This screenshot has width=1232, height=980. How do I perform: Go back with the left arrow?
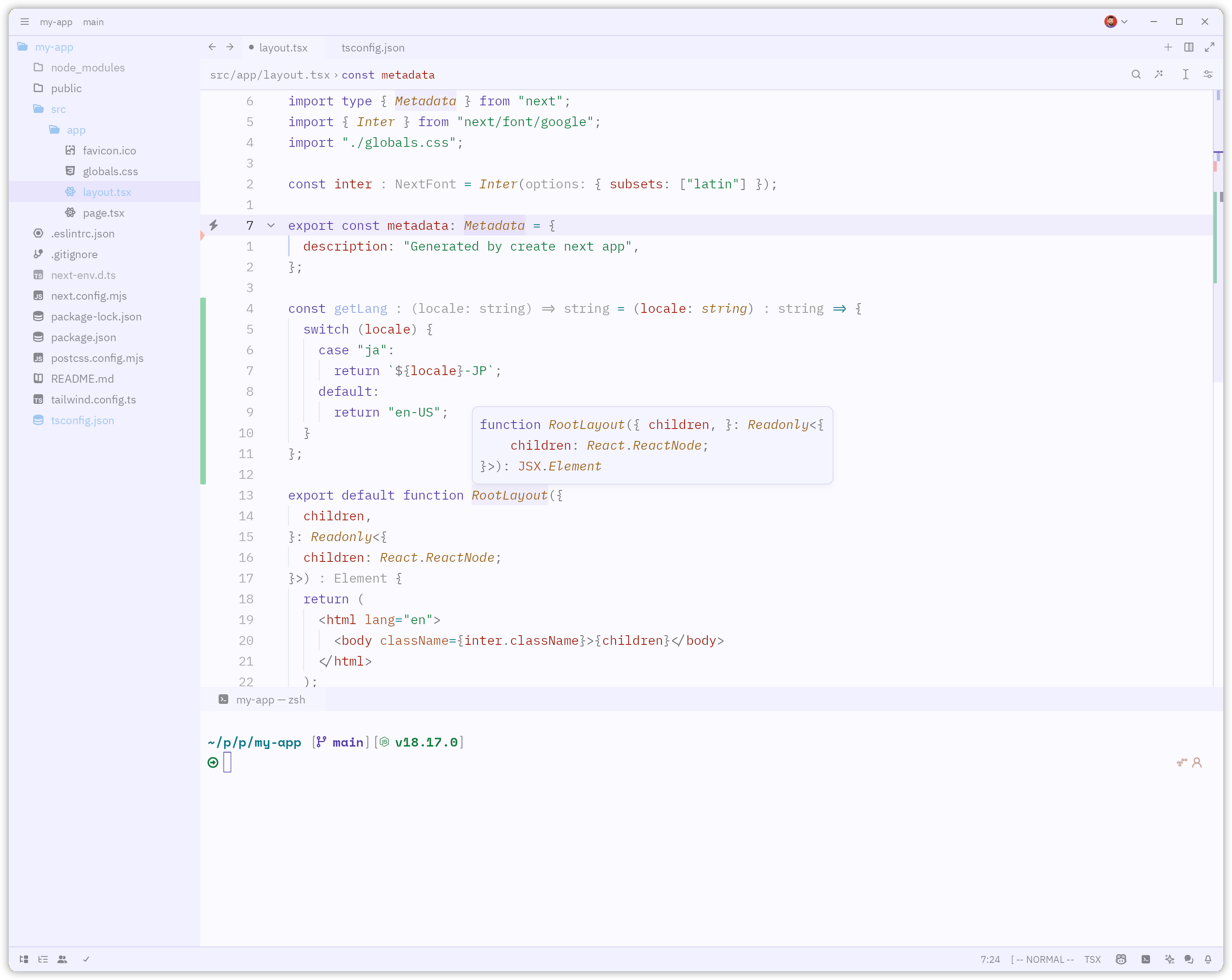(212, 47)
